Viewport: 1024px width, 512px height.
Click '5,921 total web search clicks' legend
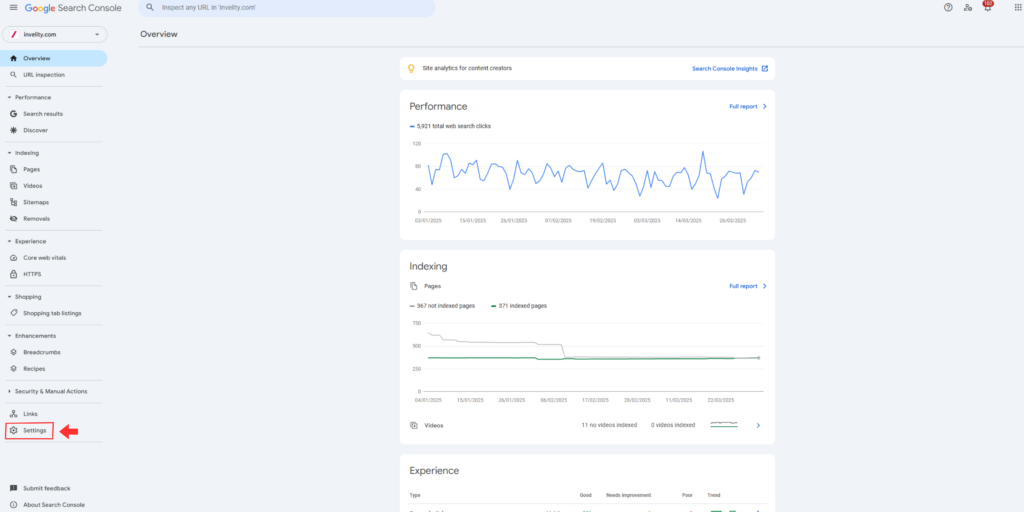coord(450,126)
